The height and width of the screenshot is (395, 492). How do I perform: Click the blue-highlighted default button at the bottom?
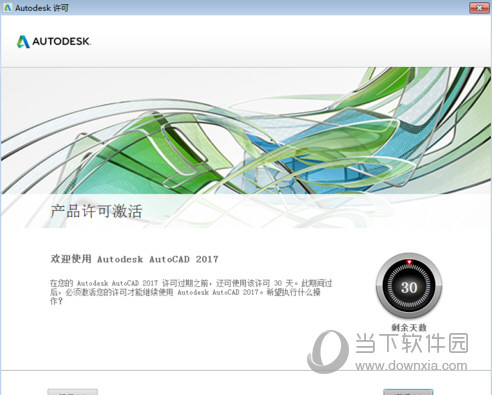[408, 392]
